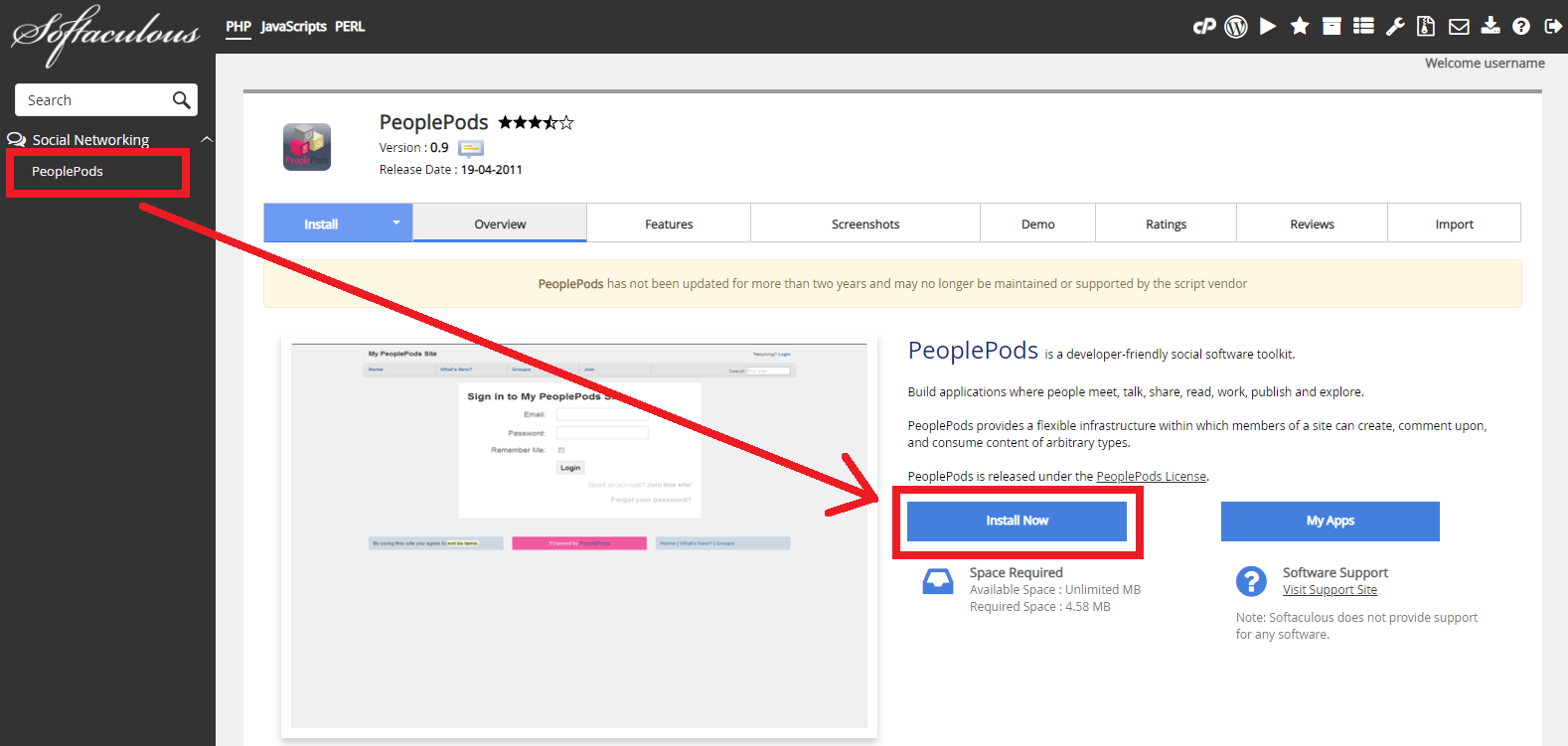Open the Visit Support Site link
Viewport: 1568px width, 746px height.
point(1330,590)
